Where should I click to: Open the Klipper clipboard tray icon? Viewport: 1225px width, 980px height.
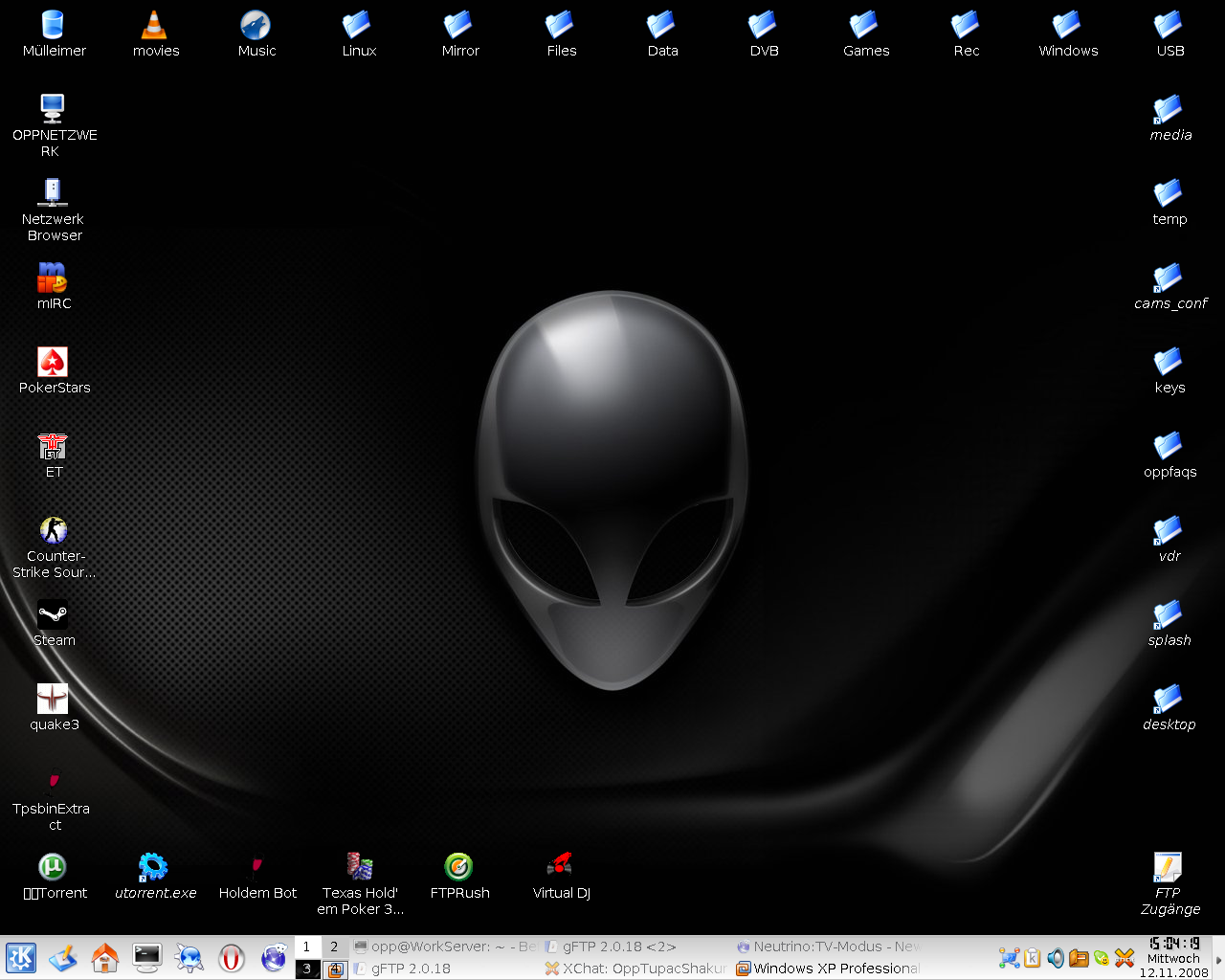(x=1032, y=958)
